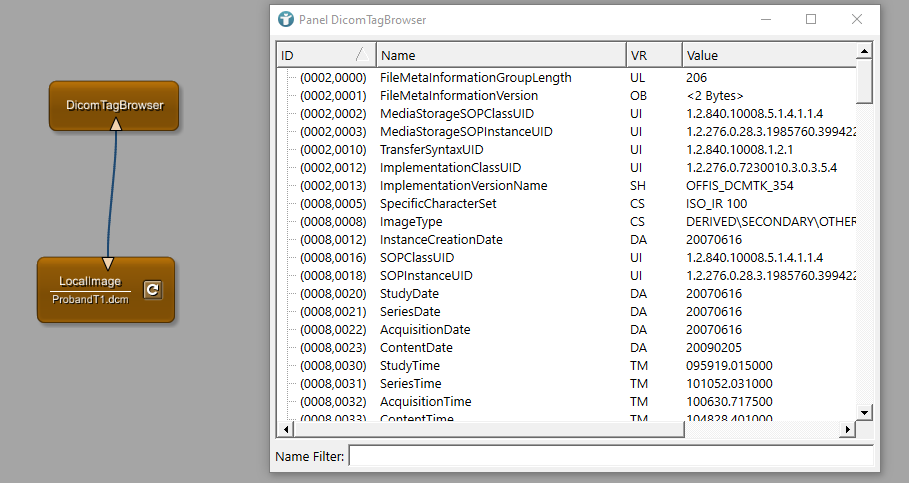The image size is (909, 483).
Task: Click into the Name Filter field
Action: click(610, 456)
